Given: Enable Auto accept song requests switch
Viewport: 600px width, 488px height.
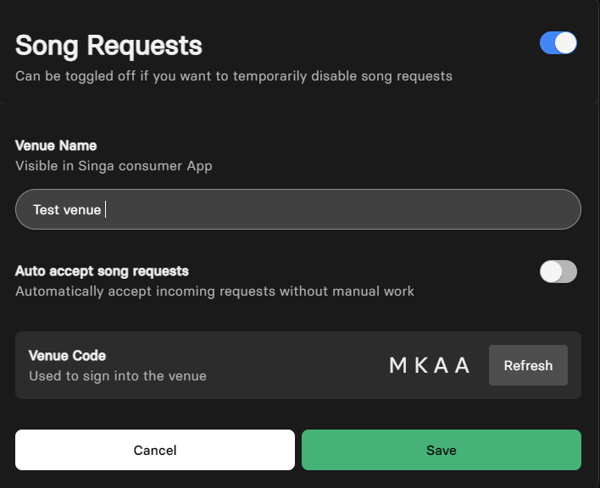Looking at the screenshot, I should pyautogui.click(x=558, y=271).
